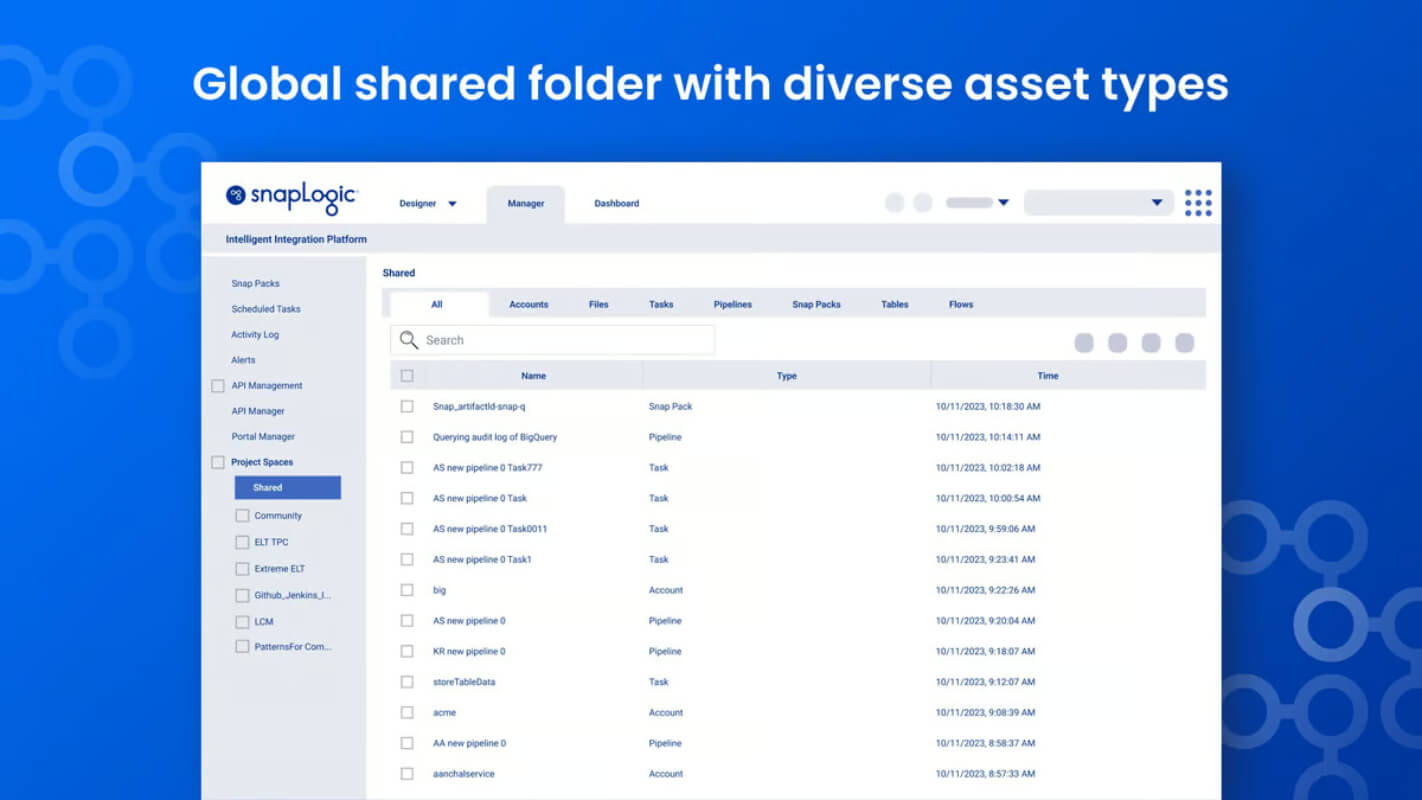Go to Scheduled Tasks

click(x=266, y=309)
